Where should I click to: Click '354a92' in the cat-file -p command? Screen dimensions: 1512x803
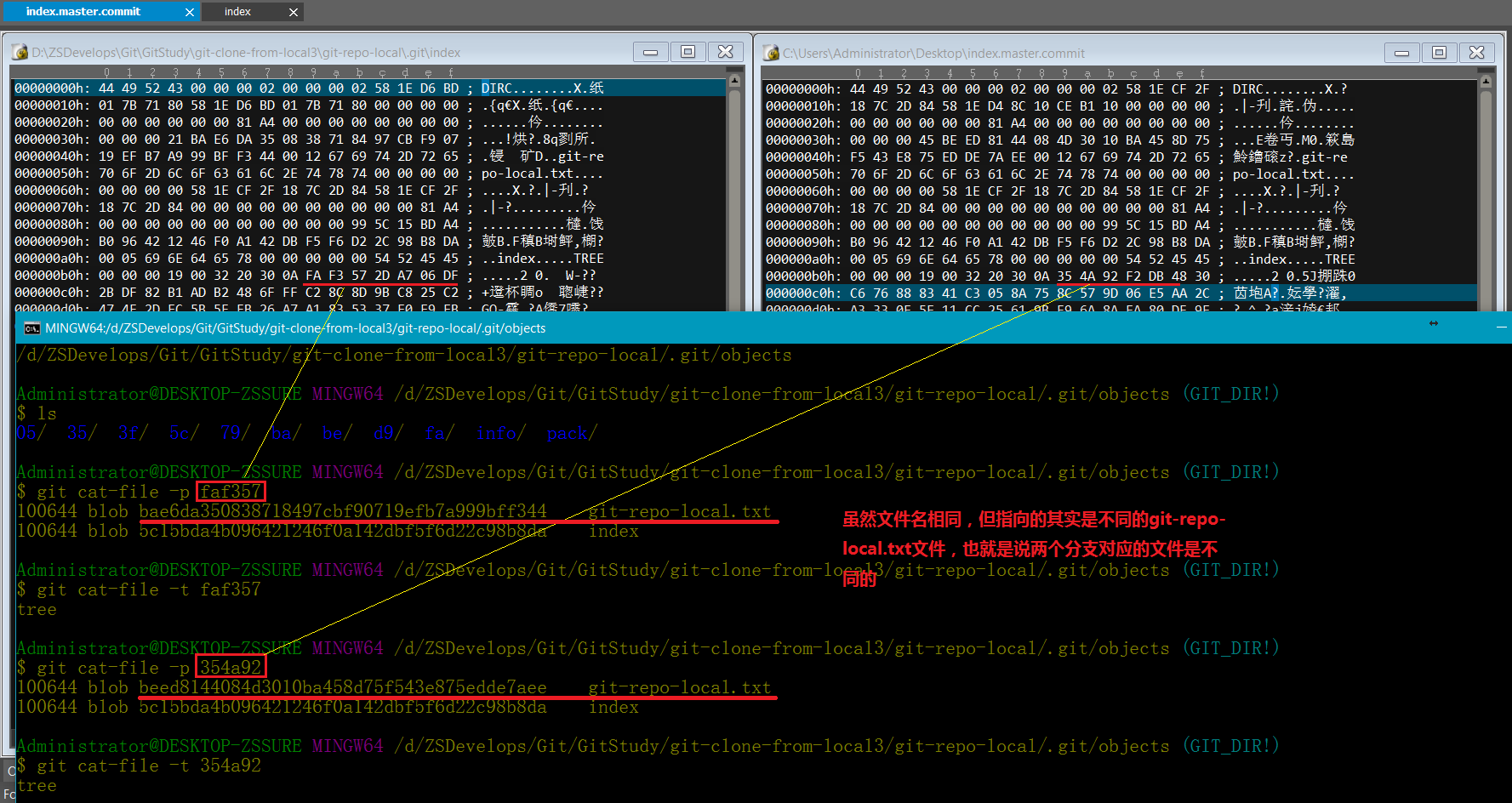pyautogui.click(x=231, y=668)
